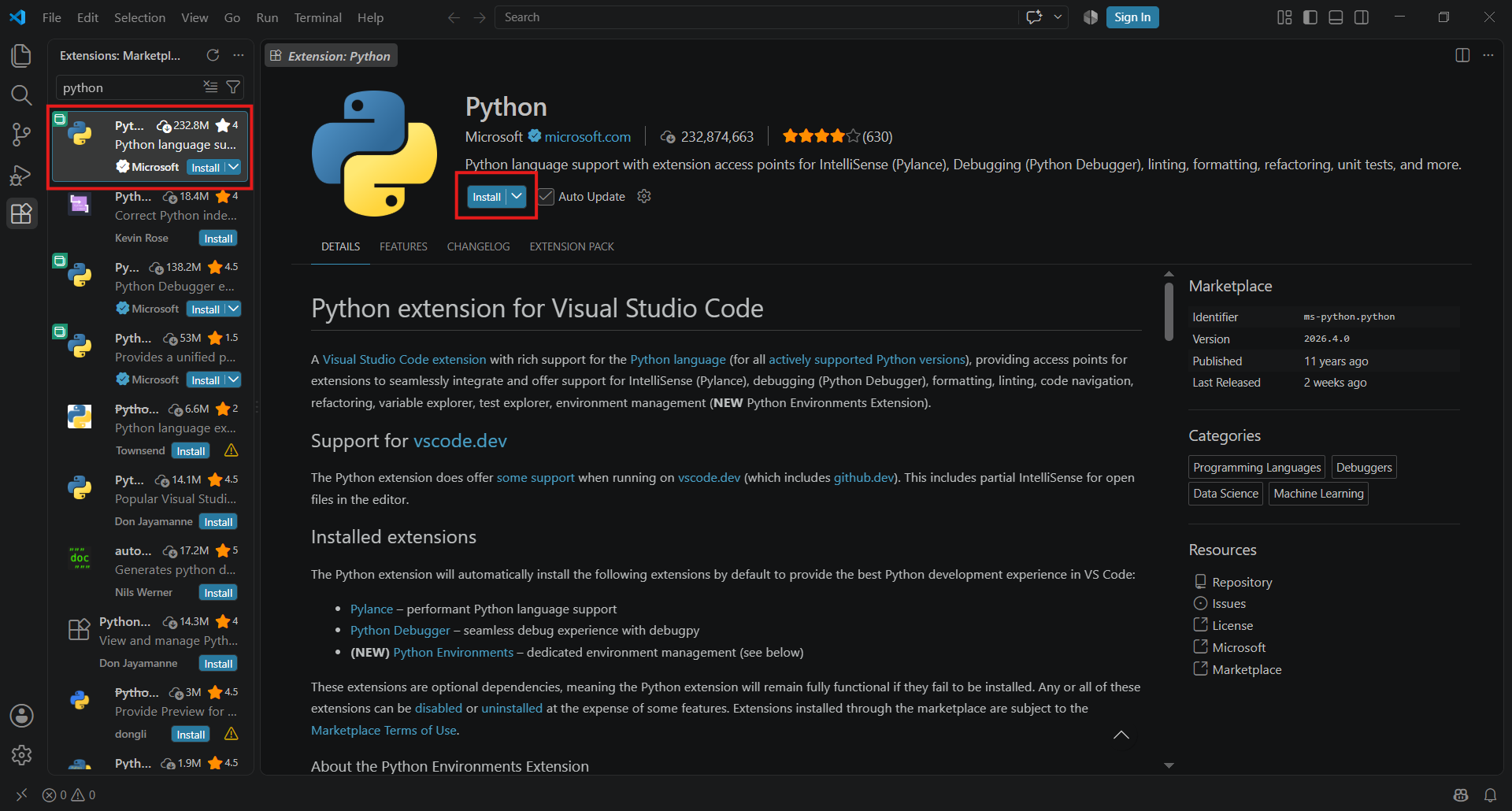Click the main Install button for Python

coord(487,197)
